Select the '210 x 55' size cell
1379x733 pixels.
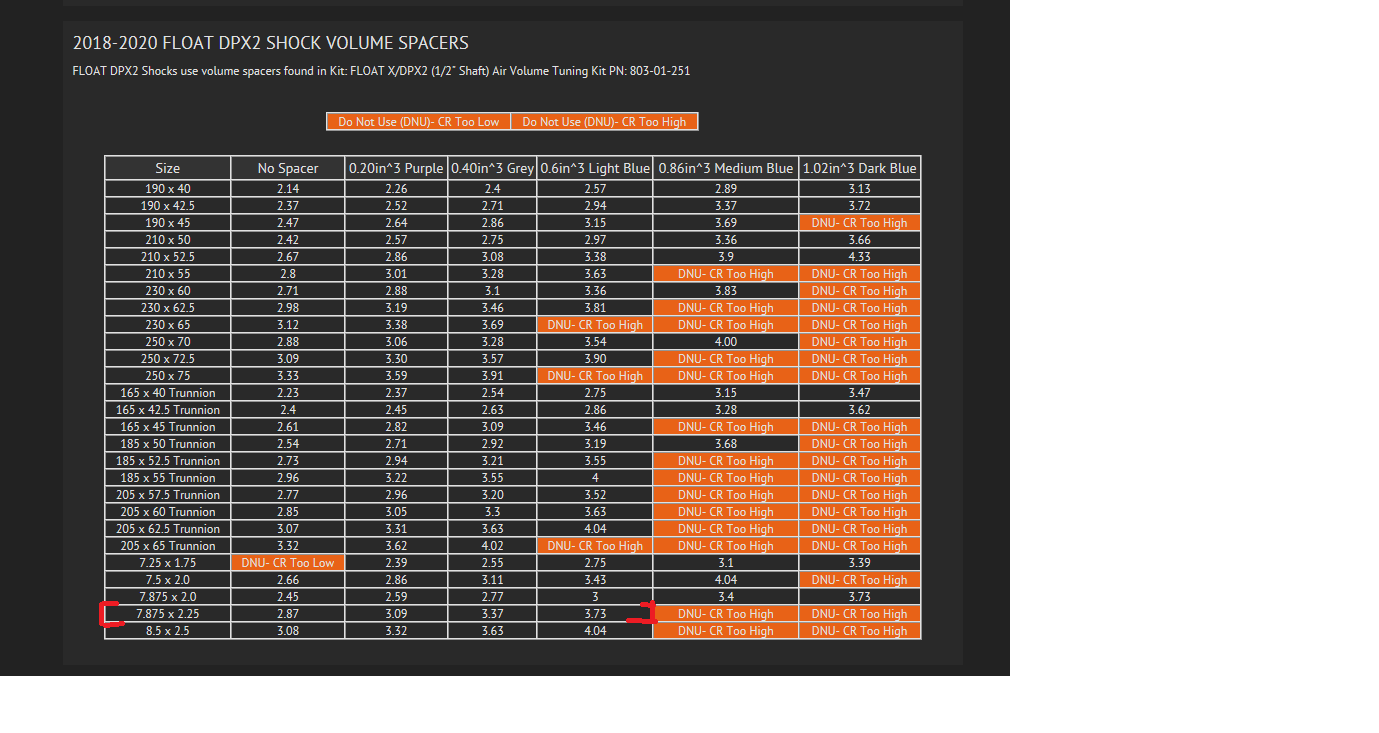167,273
